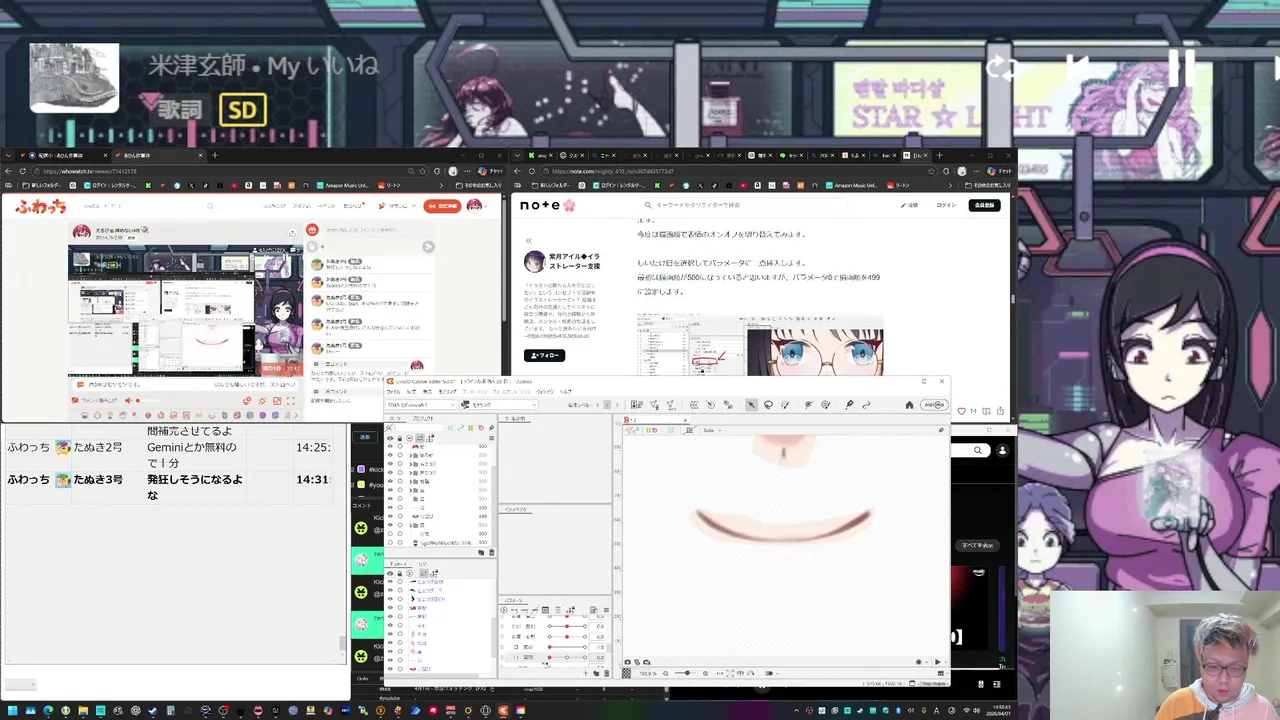This screenshot has height=720, width=1280.
Task: Click the live stream video on ふわっち
Action: pos(185,310)
